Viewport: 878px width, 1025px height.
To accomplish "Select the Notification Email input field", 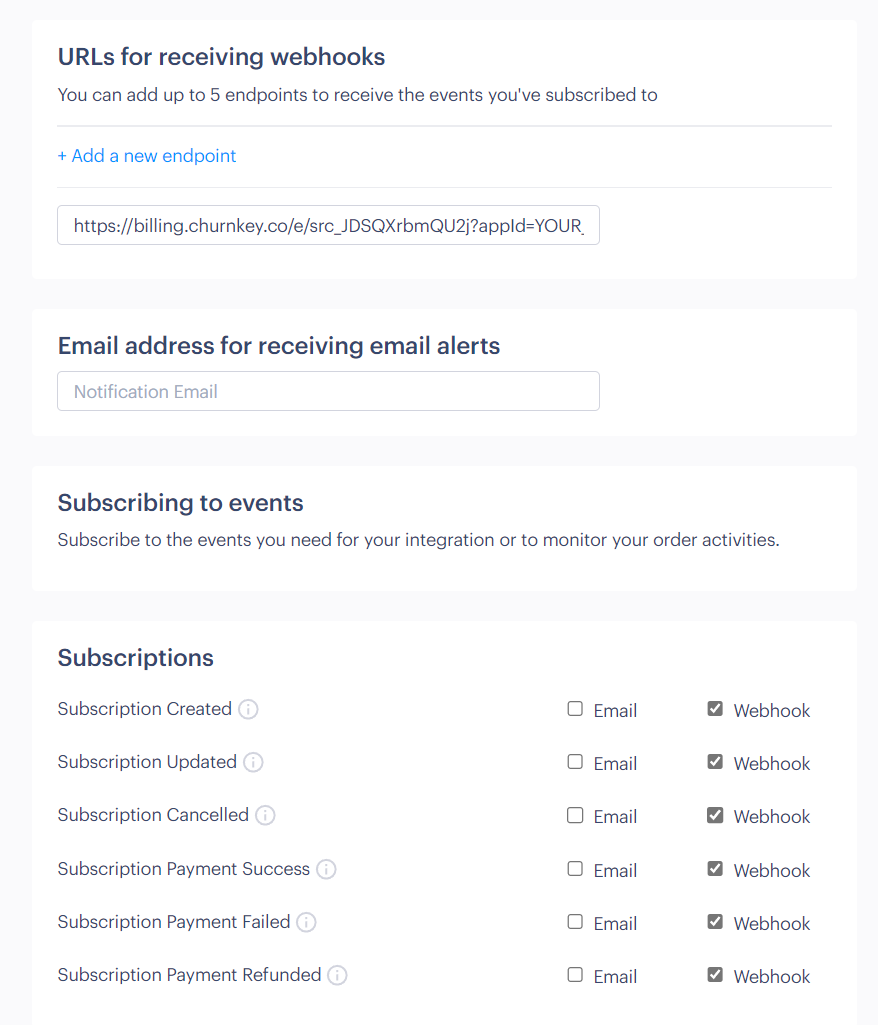I will click(328, 391).
